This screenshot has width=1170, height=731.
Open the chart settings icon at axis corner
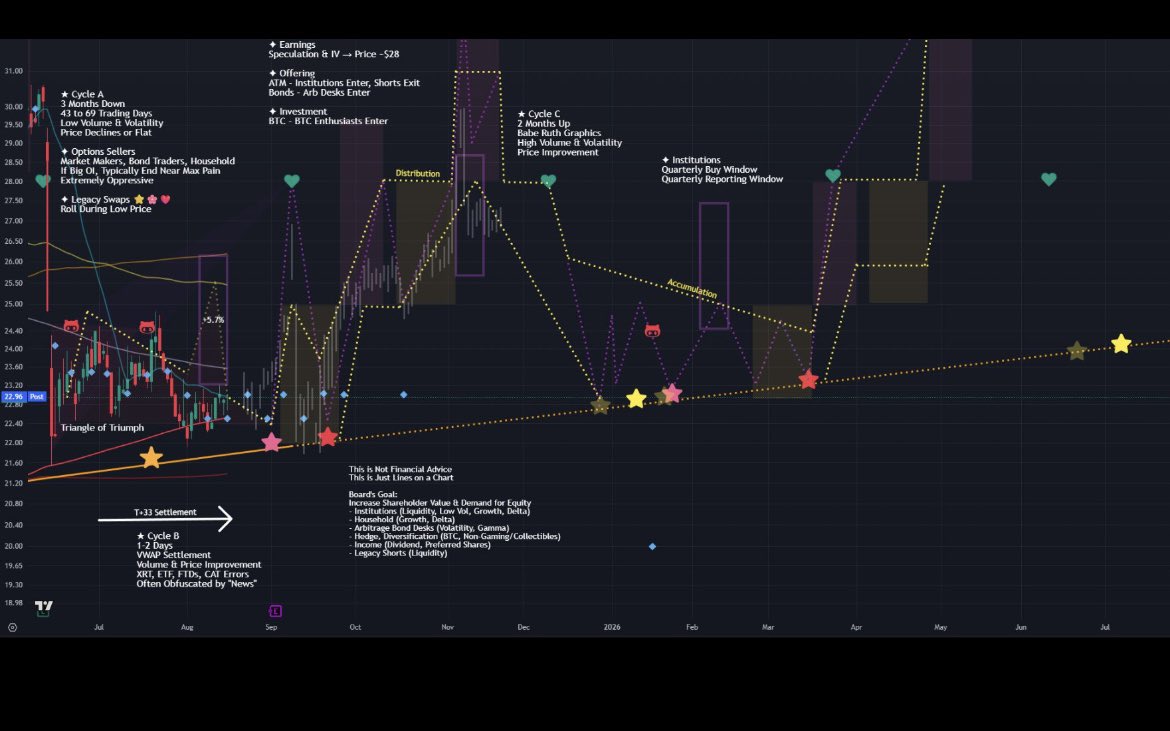coord(13,627)
